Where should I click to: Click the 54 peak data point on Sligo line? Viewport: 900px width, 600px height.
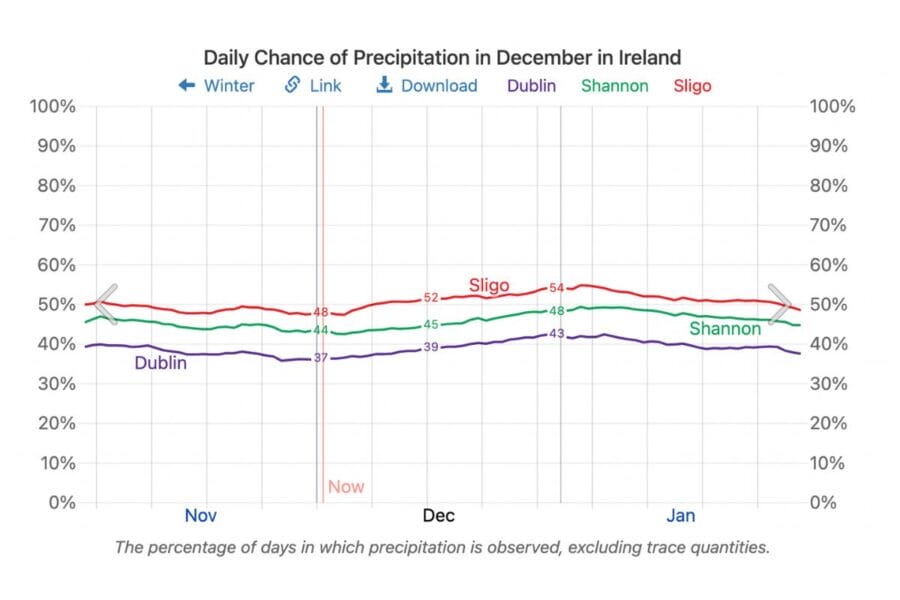pyautogui.click(x=558, y=289)
